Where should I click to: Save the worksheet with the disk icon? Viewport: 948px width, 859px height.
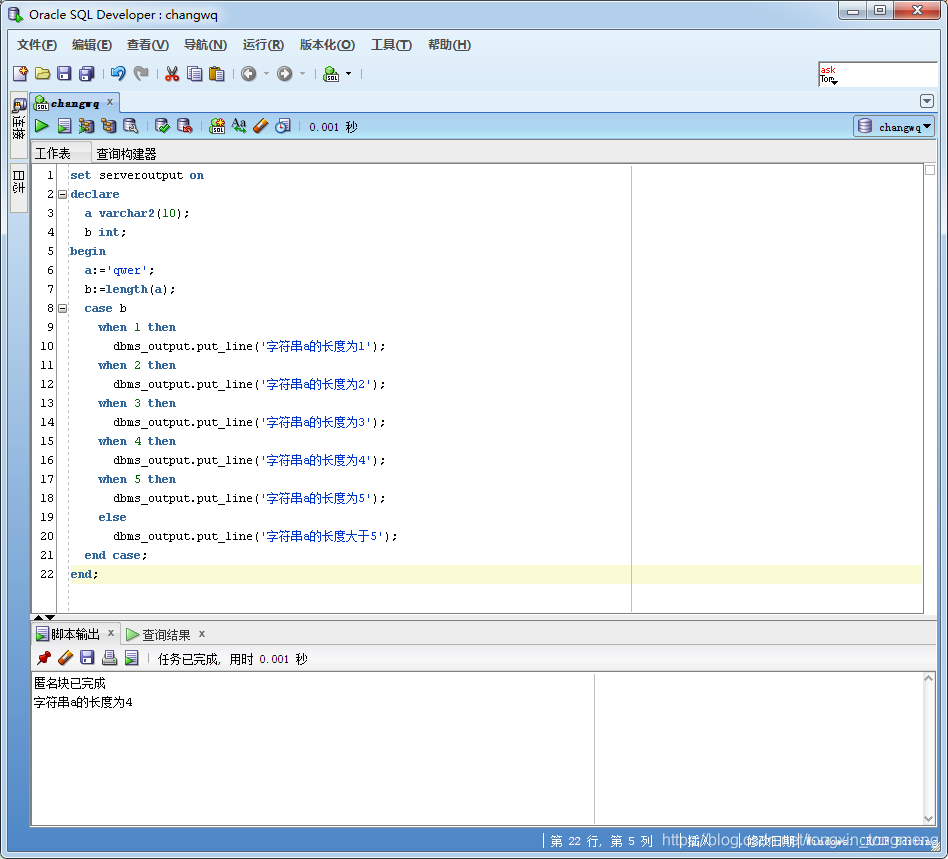pyautogui.click(x=64, y=74)
